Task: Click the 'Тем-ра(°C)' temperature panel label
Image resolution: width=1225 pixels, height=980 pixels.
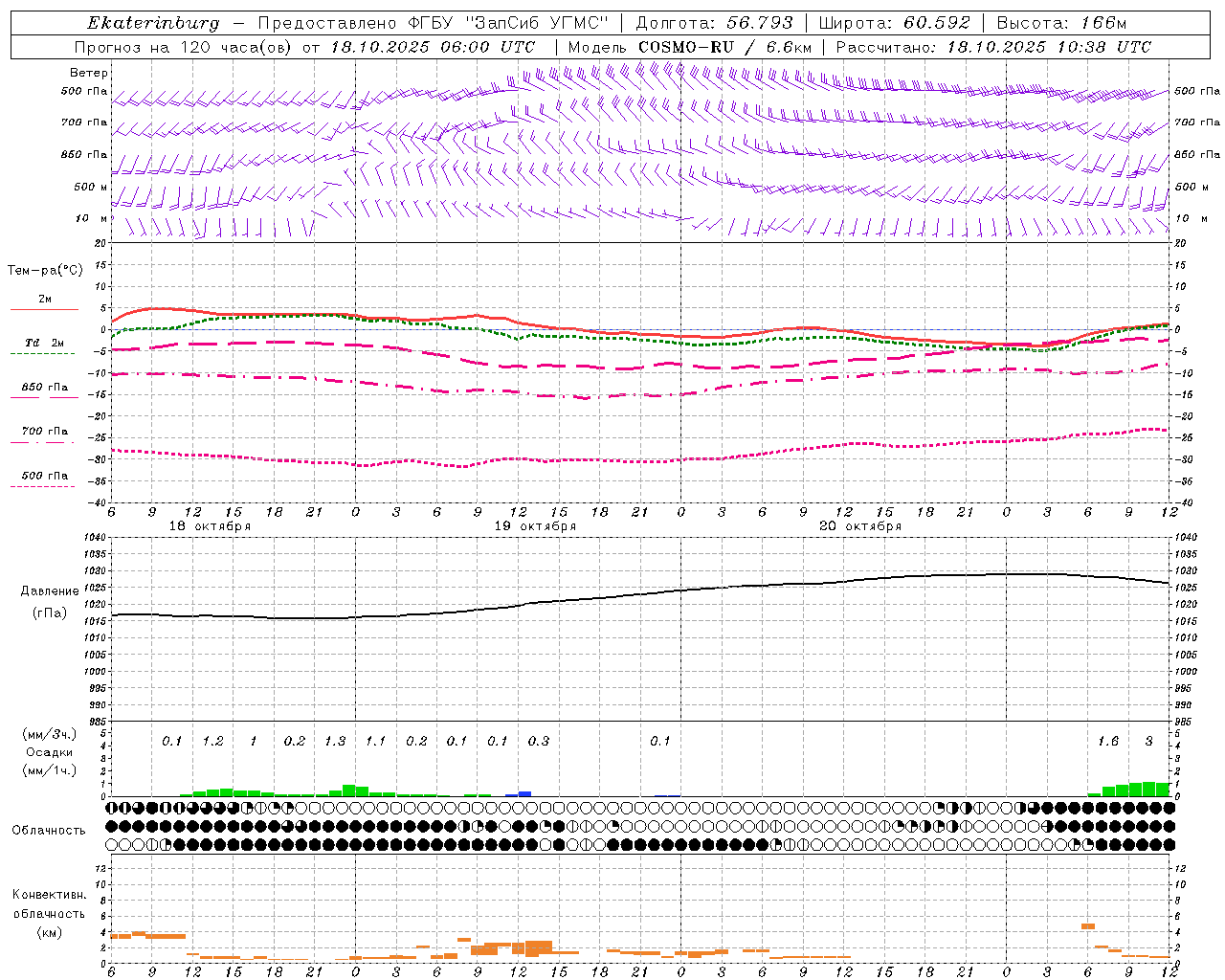Action: click(x=45, y=271)
